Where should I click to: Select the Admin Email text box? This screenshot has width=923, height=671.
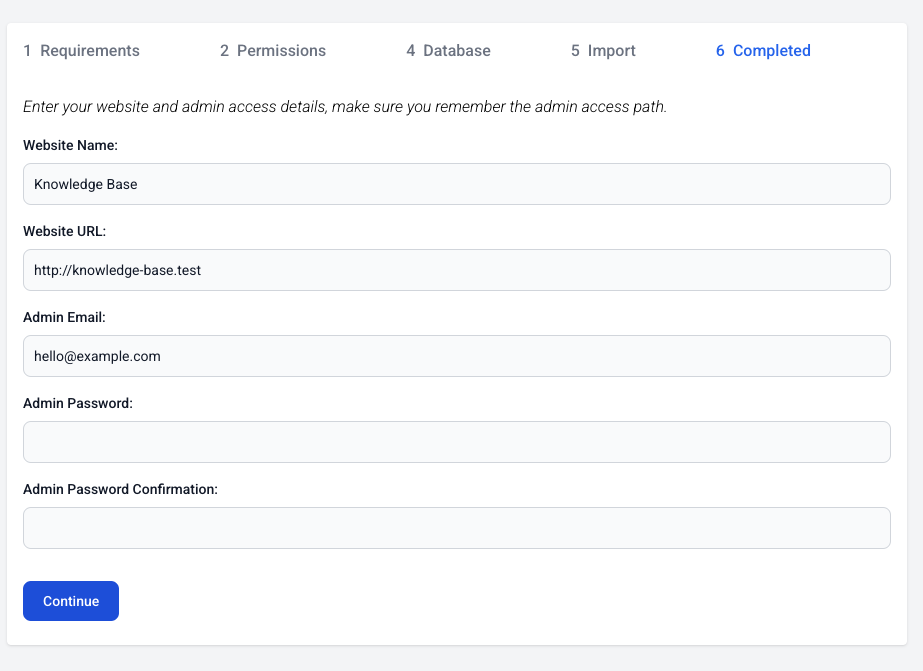[457, 356]
